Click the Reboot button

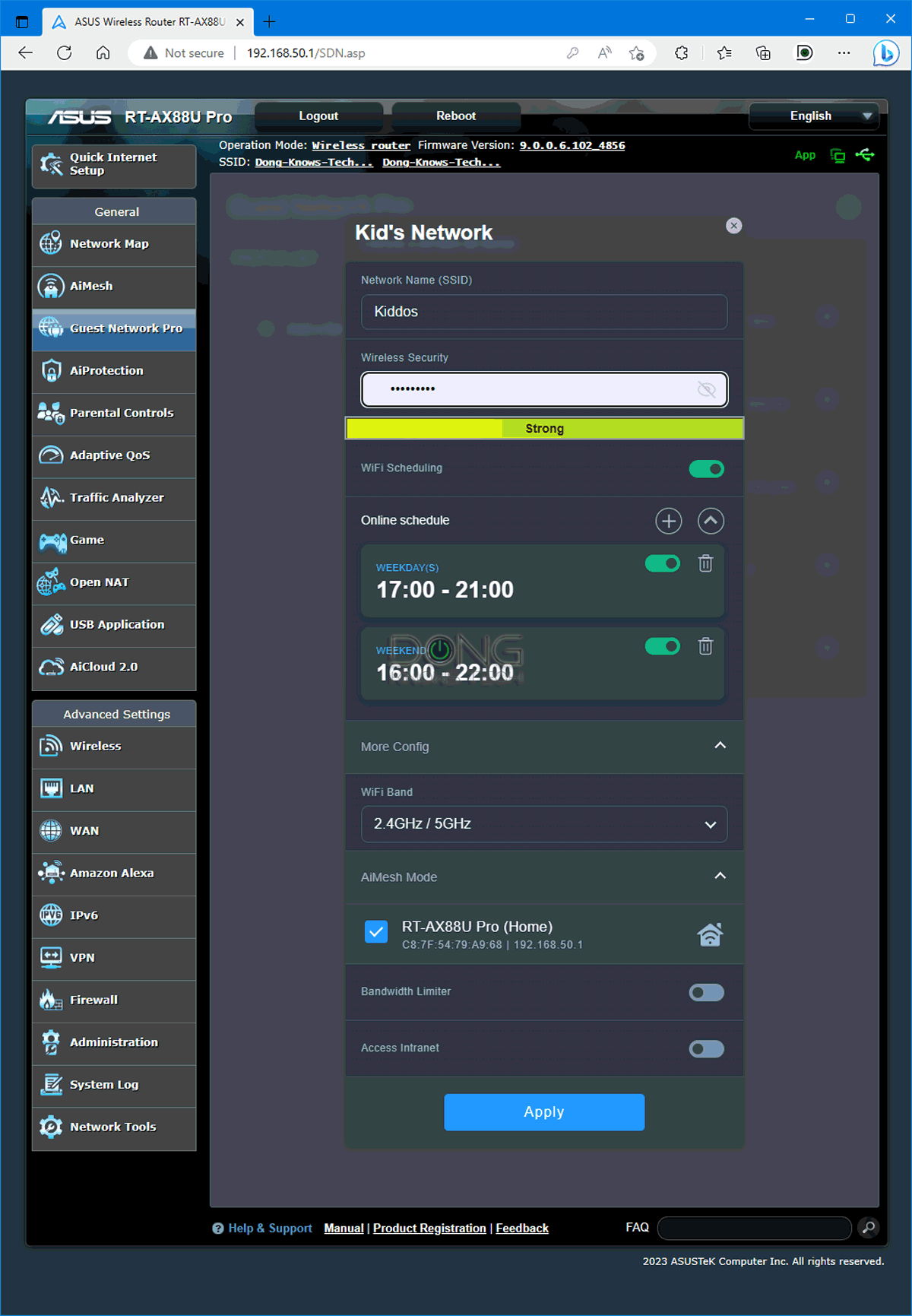click(456, 116)
